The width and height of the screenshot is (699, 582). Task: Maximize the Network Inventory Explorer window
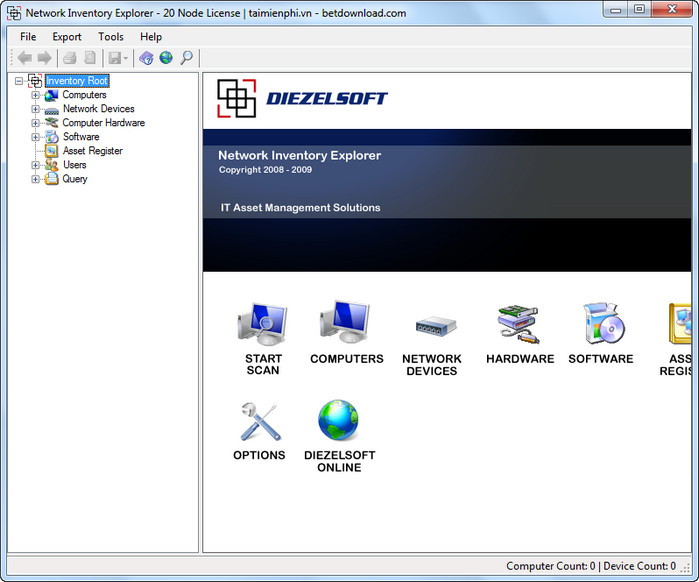(x=639, y=9)
